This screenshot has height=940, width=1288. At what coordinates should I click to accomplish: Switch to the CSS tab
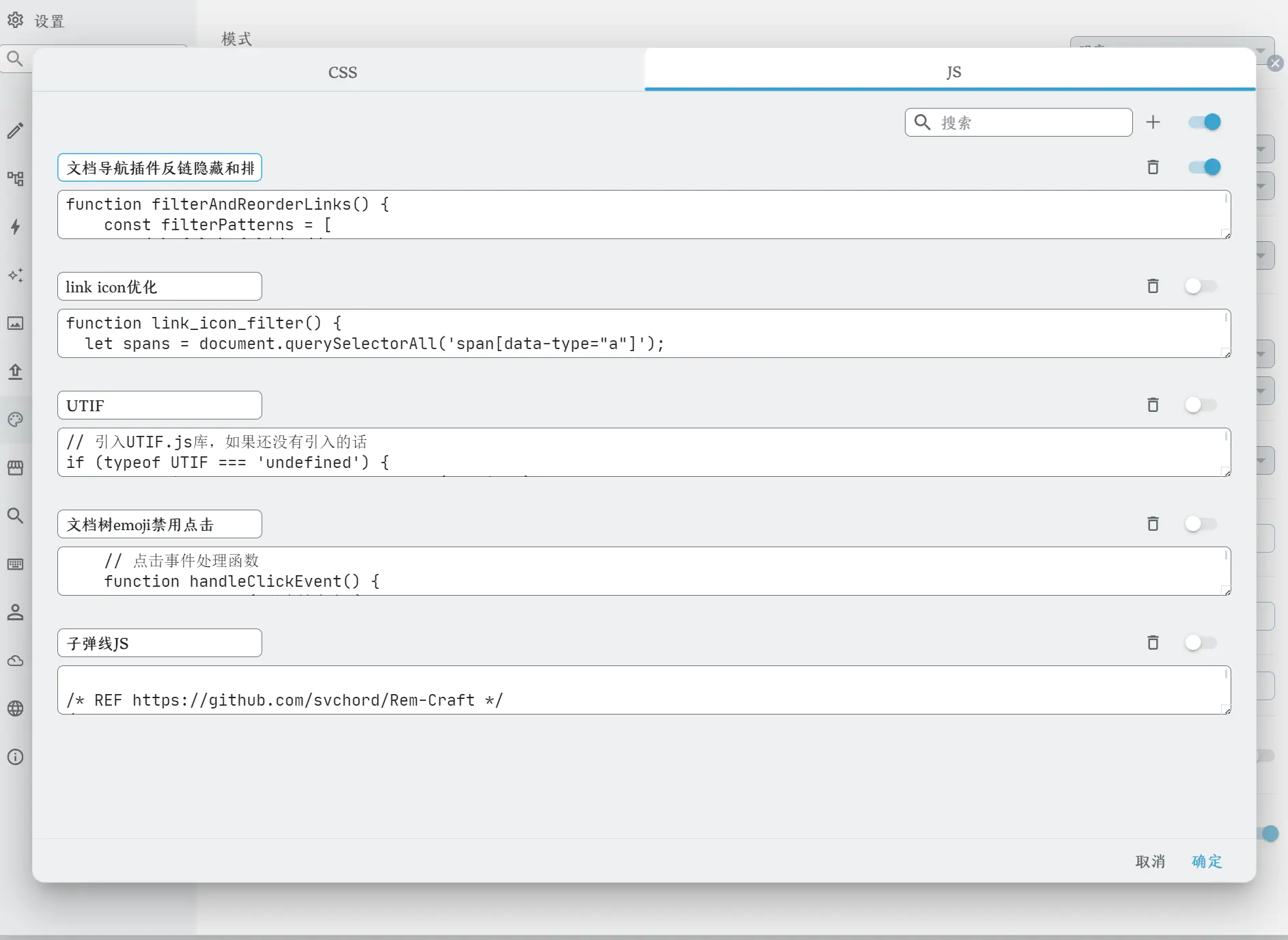(342, 72)
